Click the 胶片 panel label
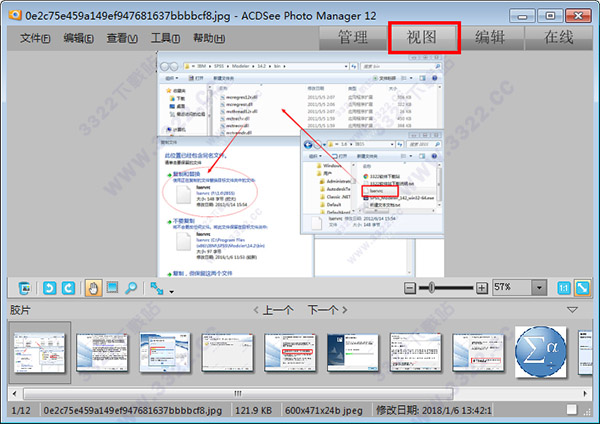The height and width of the screenshot is (424, 600). (20, 310)
